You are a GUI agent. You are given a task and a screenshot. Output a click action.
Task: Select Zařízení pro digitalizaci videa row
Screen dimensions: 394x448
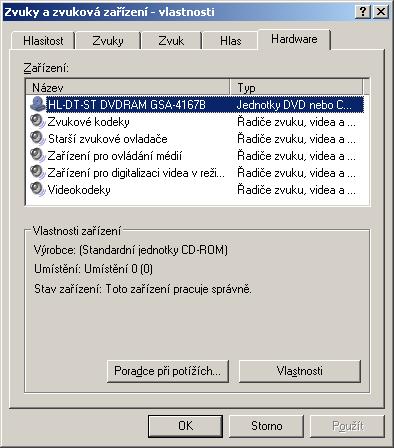(196, 173)
